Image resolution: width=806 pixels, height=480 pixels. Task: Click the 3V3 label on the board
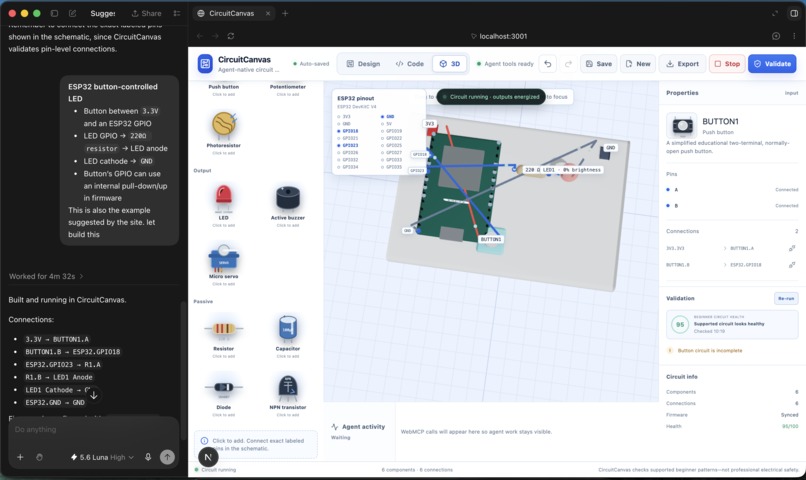coord(429,124)
